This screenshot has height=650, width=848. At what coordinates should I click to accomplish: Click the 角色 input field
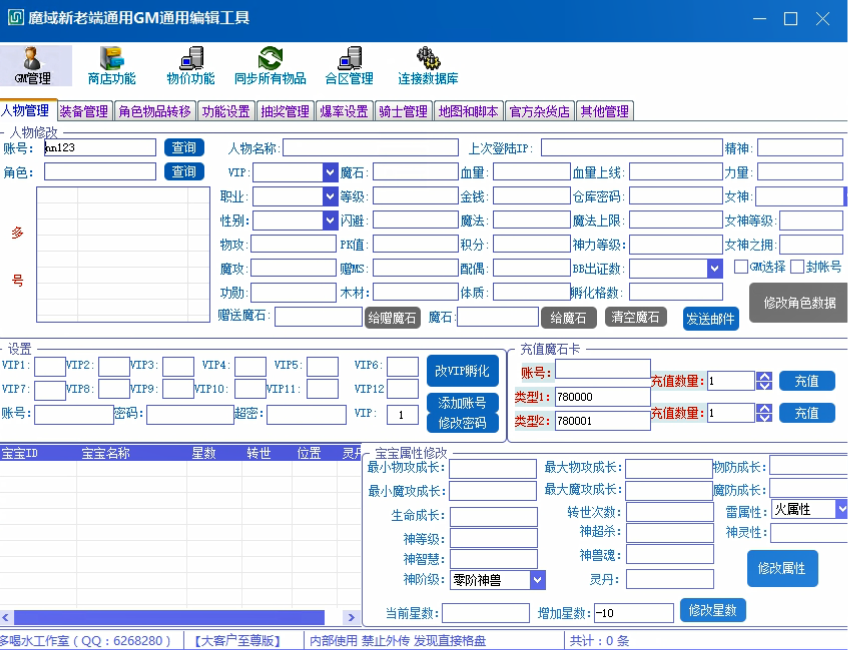pyautogui.click(x=100, y=172)
